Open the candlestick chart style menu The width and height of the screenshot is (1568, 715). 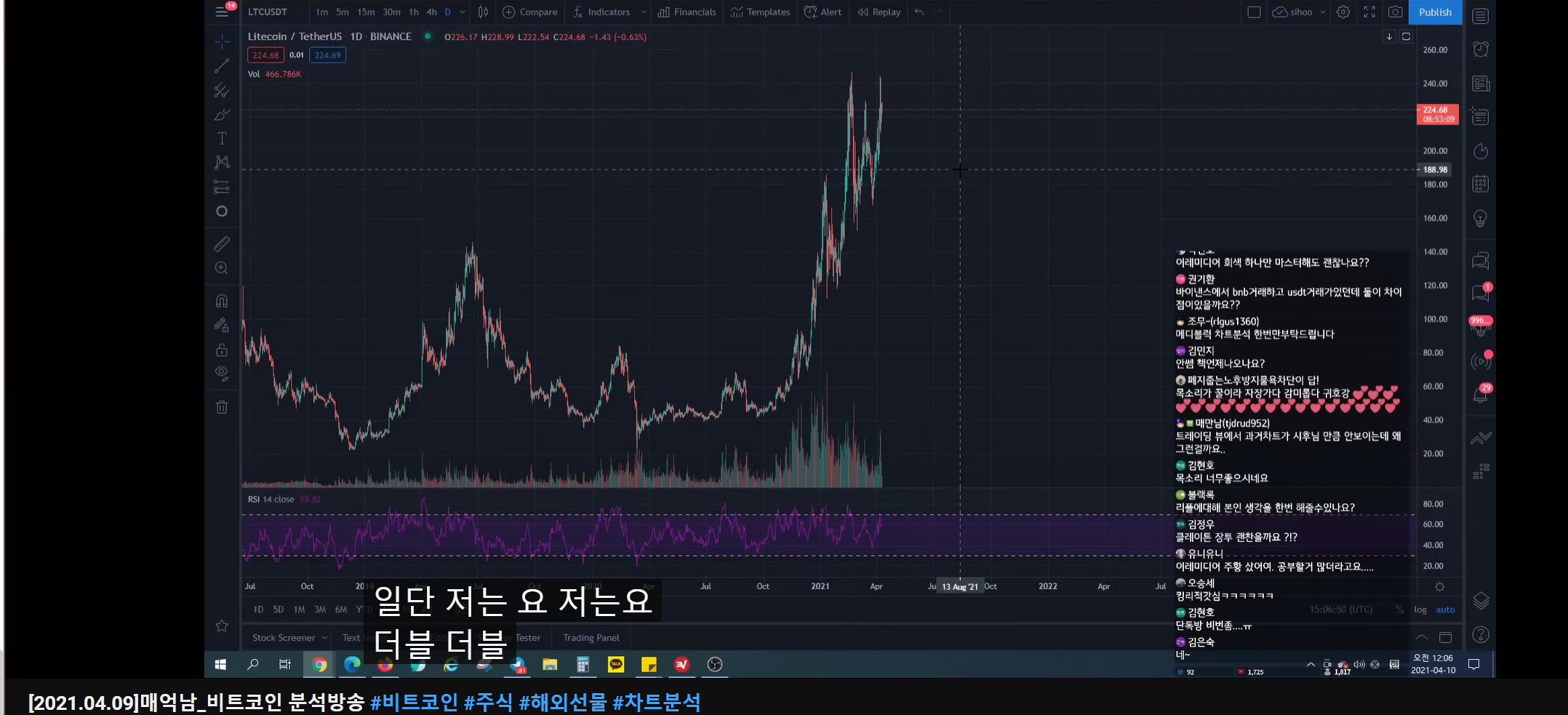point(483,12)
